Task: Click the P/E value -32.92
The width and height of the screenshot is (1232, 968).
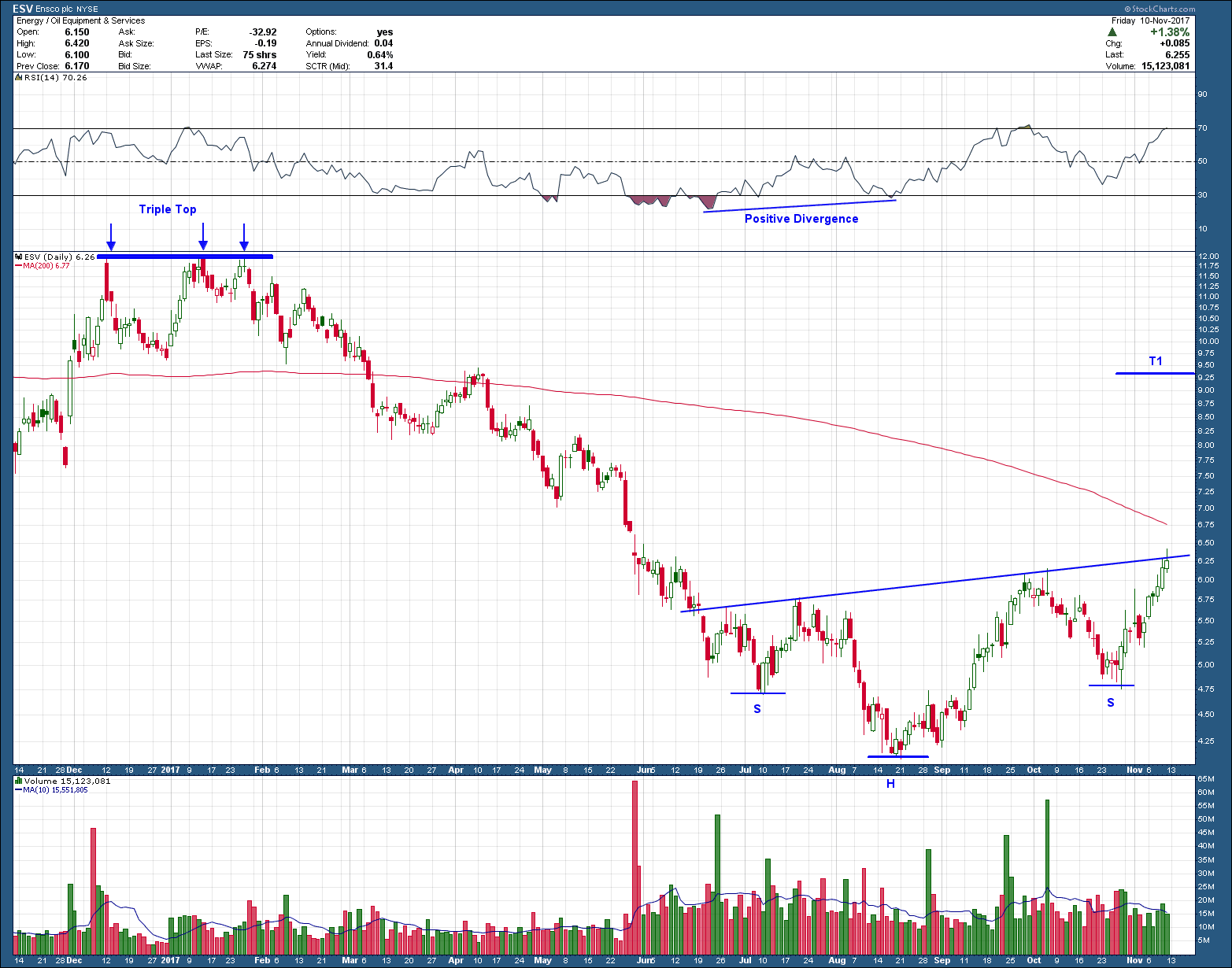Action: (x=263, y=32)
